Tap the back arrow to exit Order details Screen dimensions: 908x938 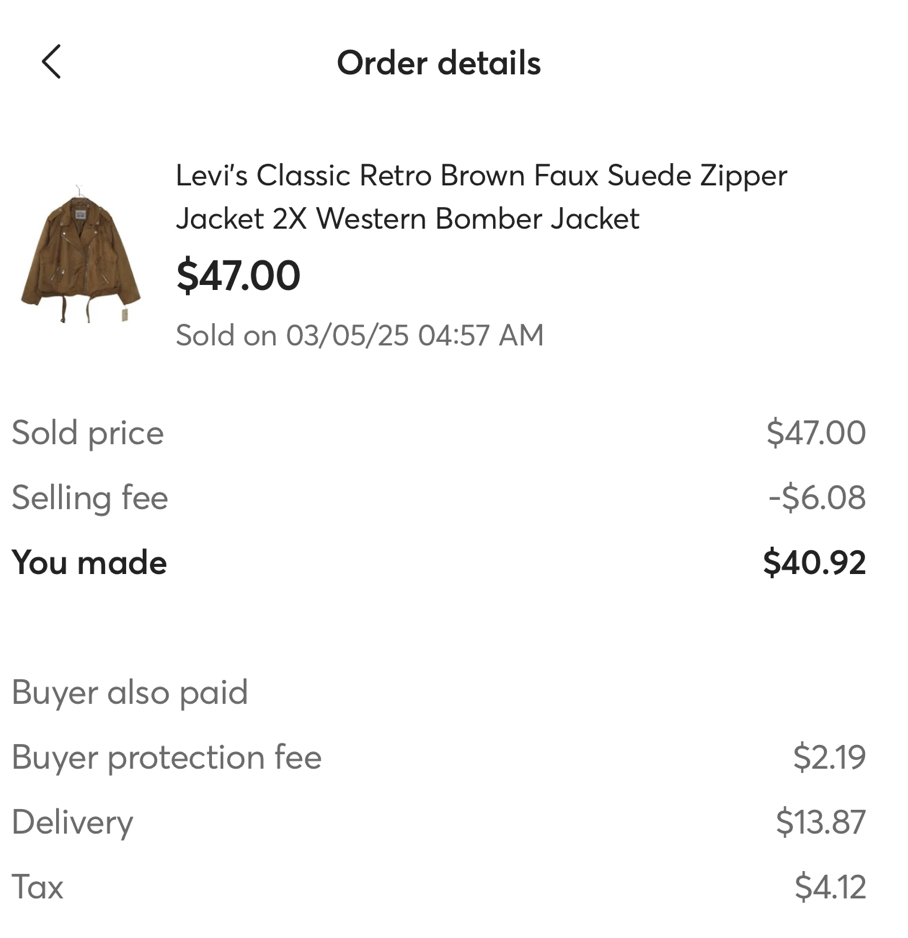pos(51,62)
